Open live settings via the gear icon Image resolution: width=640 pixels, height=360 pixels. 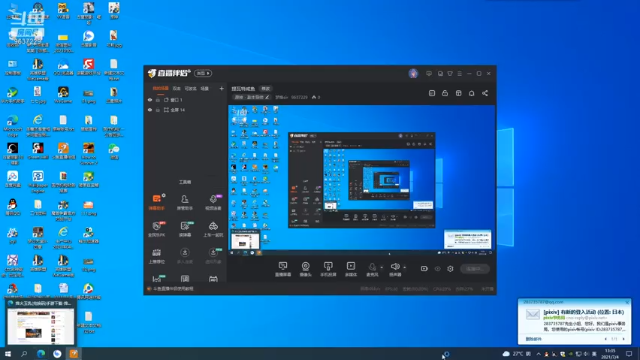click(450, 269)
